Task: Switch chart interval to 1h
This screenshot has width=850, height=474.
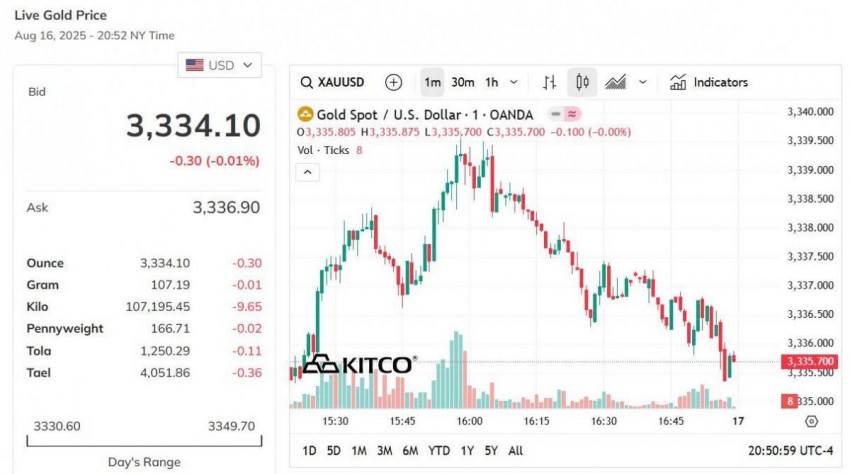Action: point(491,82)
